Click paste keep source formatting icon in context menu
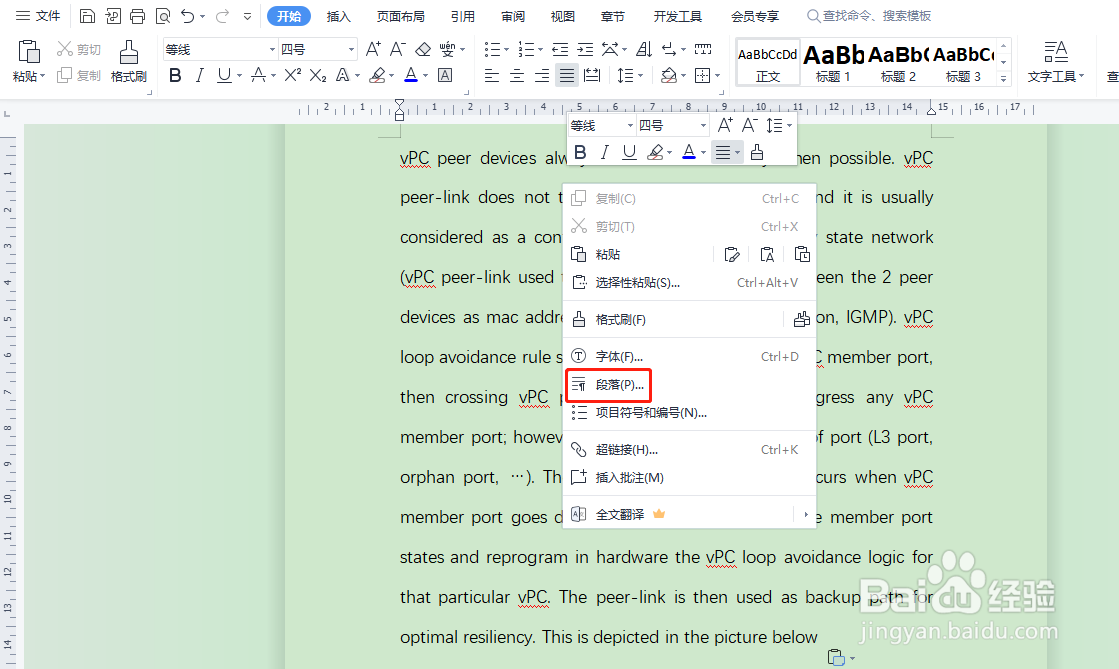 pos(731,254)
